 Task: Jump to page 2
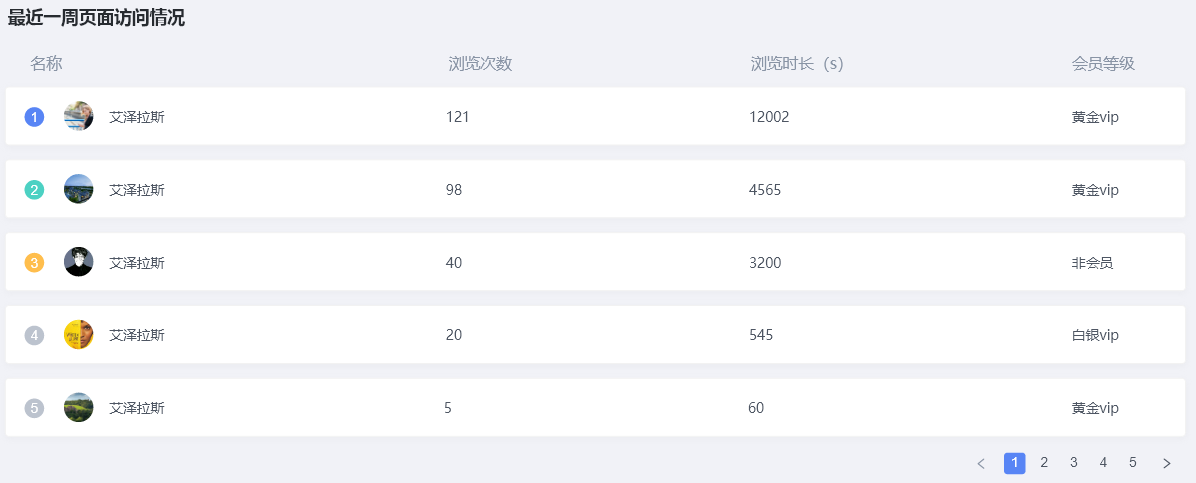pos(1044,463)
